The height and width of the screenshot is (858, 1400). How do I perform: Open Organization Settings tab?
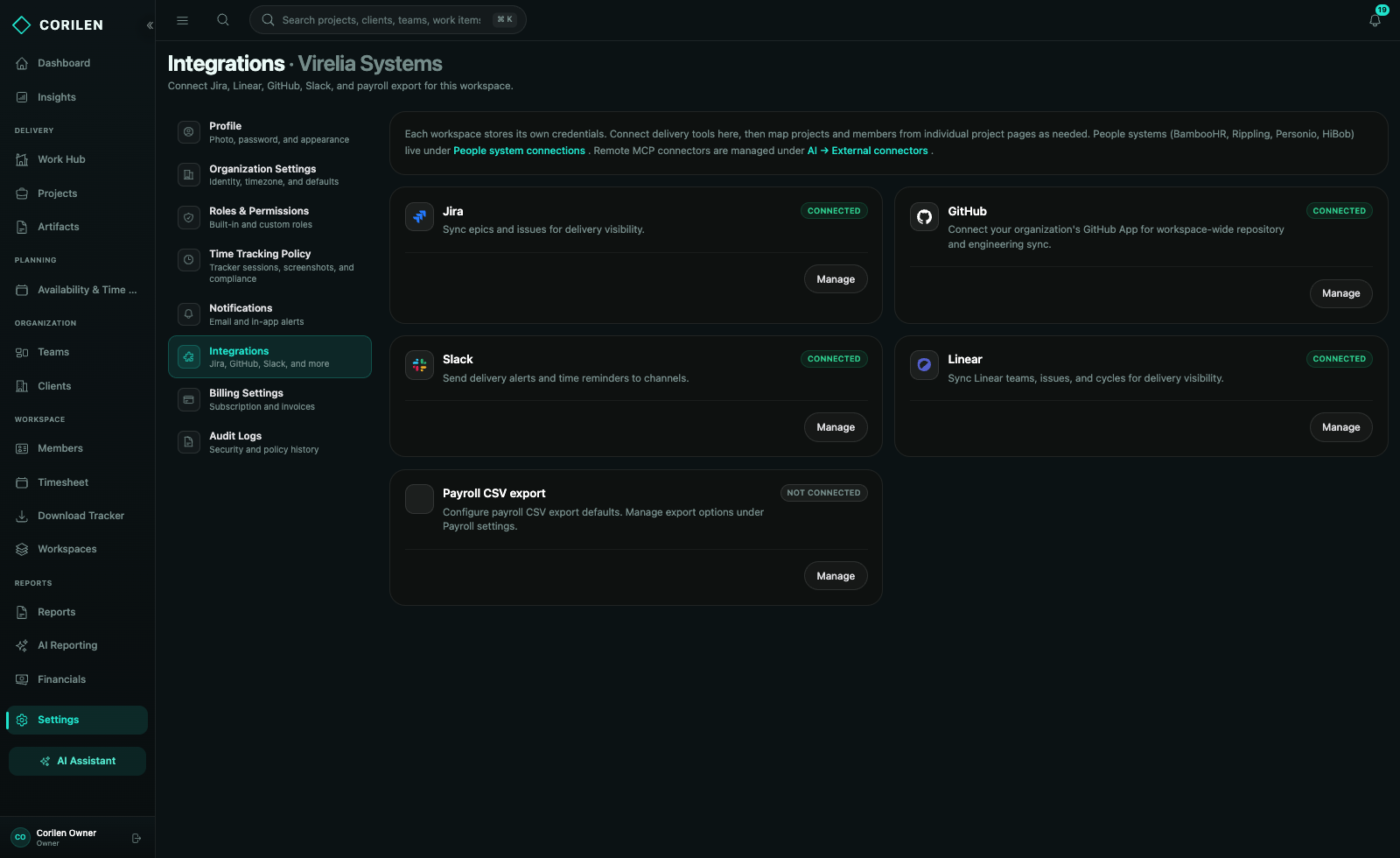coord(269,175)
